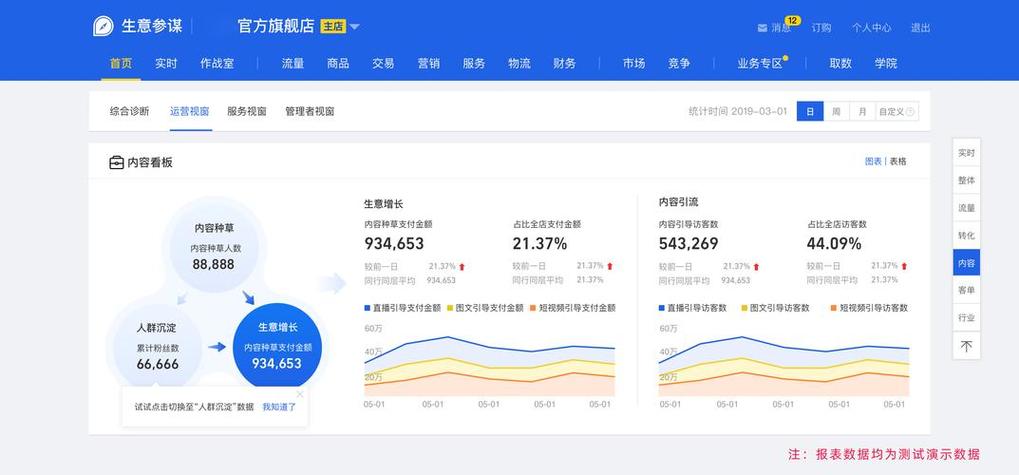Toggle 直播引导支付金额 legend swatch

coord(367,308)
